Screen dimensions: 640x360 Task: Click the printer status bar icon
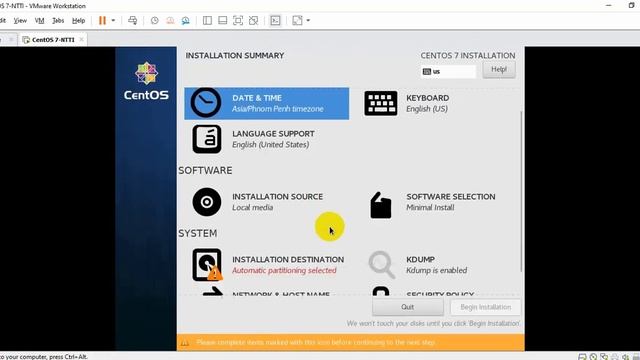(x=614, y=357)
